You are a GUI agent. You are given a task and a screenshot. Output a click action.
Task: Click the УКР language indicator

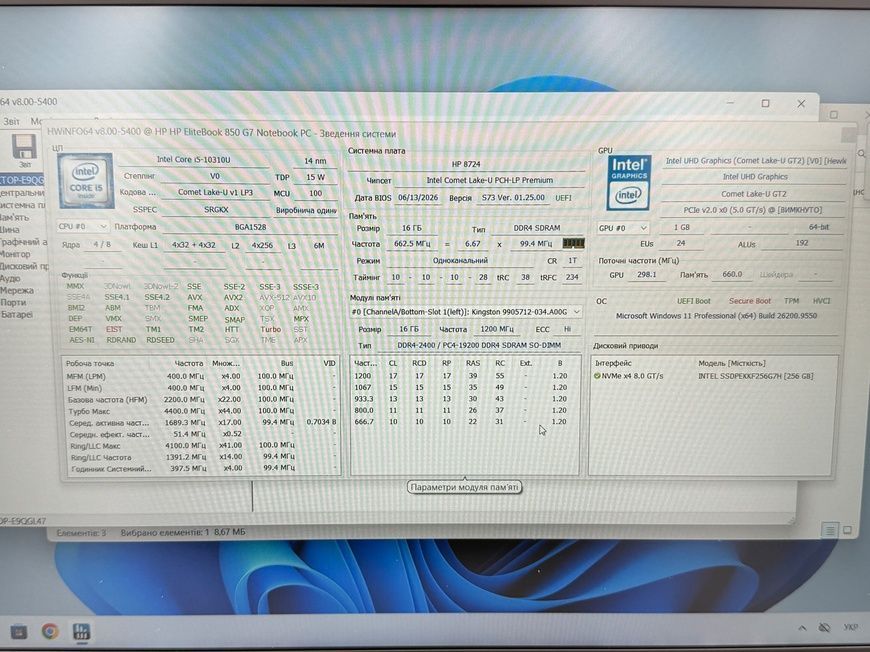pos(851,627)
